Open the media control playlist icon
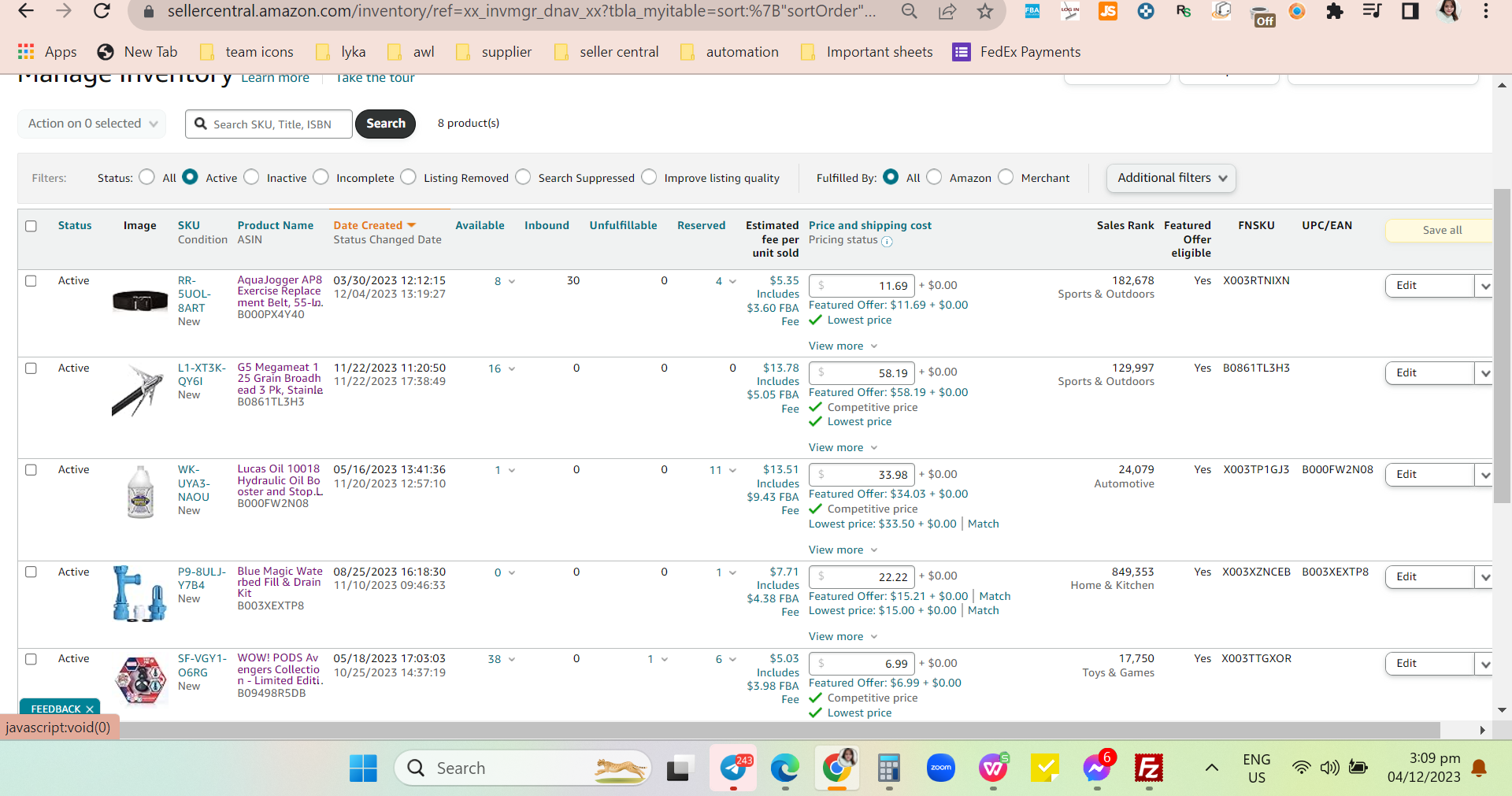Viewport: 1512px width, 796px height. 1373,11
